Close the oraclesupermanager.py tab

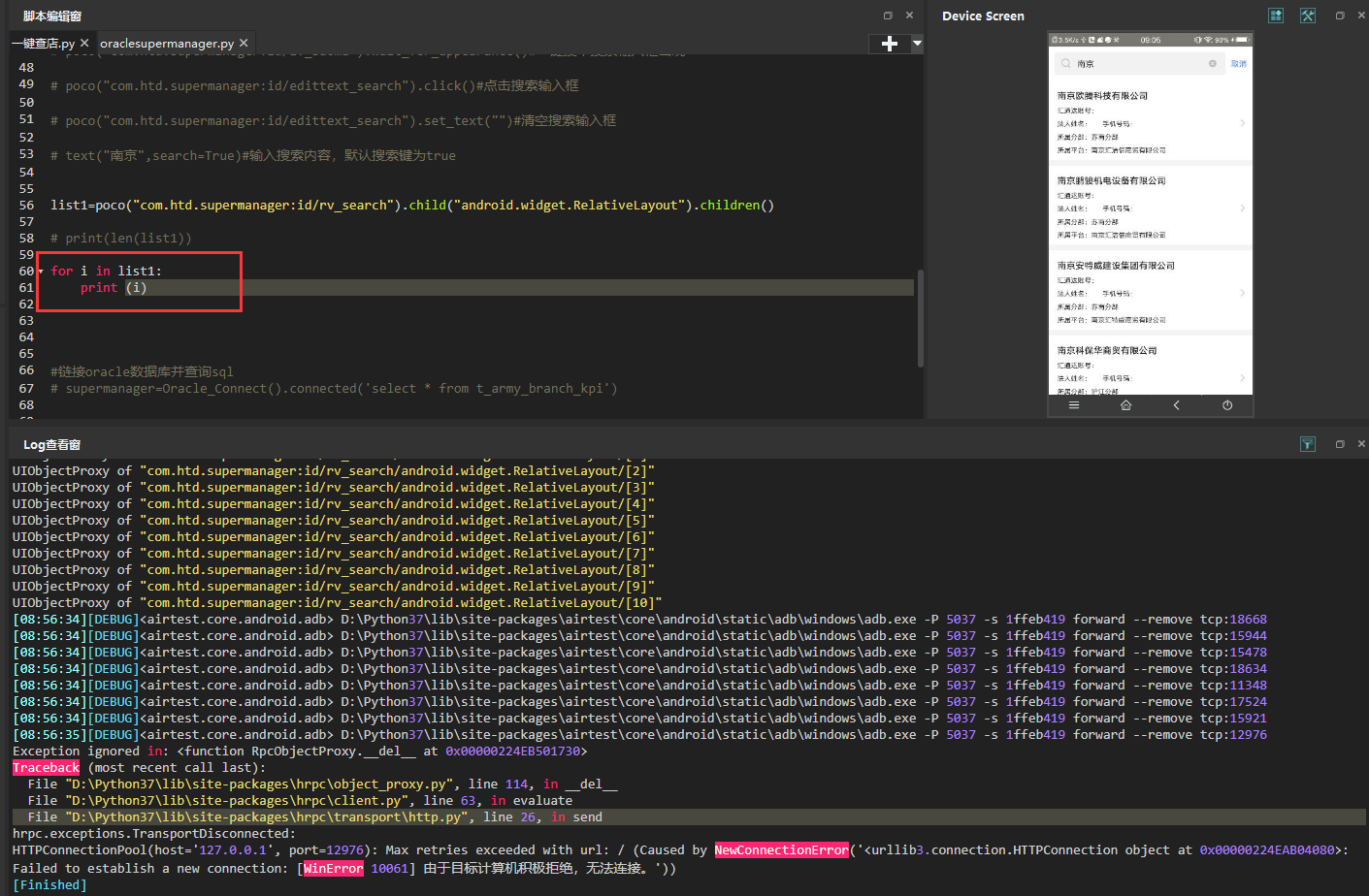click(244, 43)
